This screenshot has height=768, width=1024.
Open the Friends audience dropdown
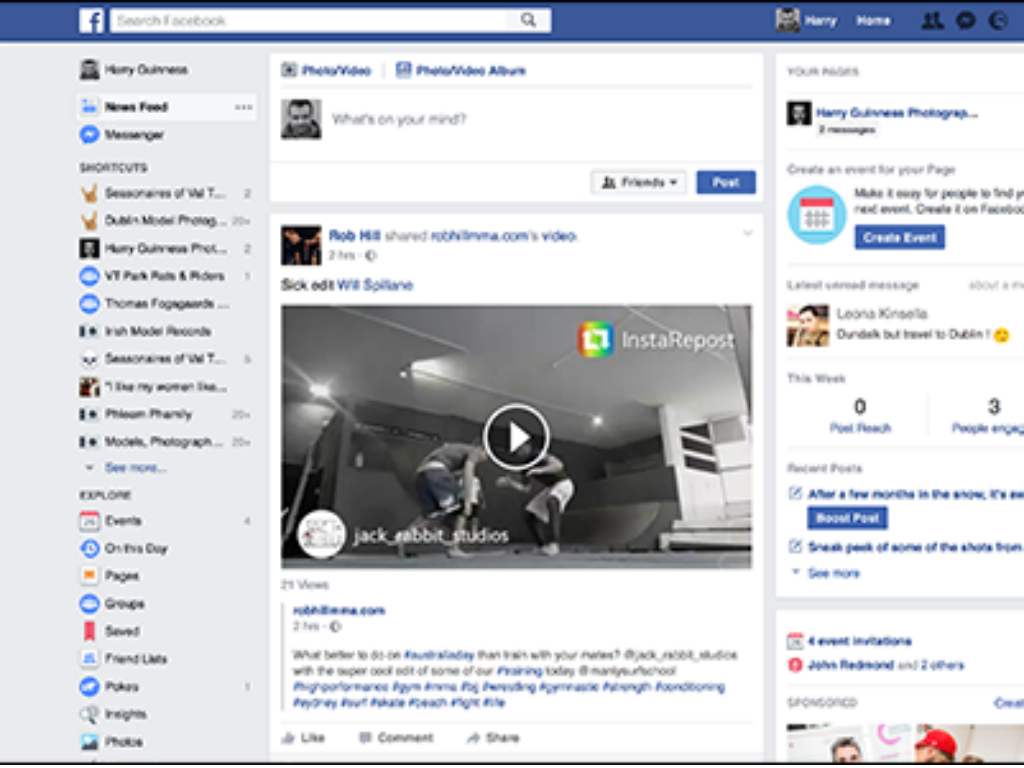point(639,182)
